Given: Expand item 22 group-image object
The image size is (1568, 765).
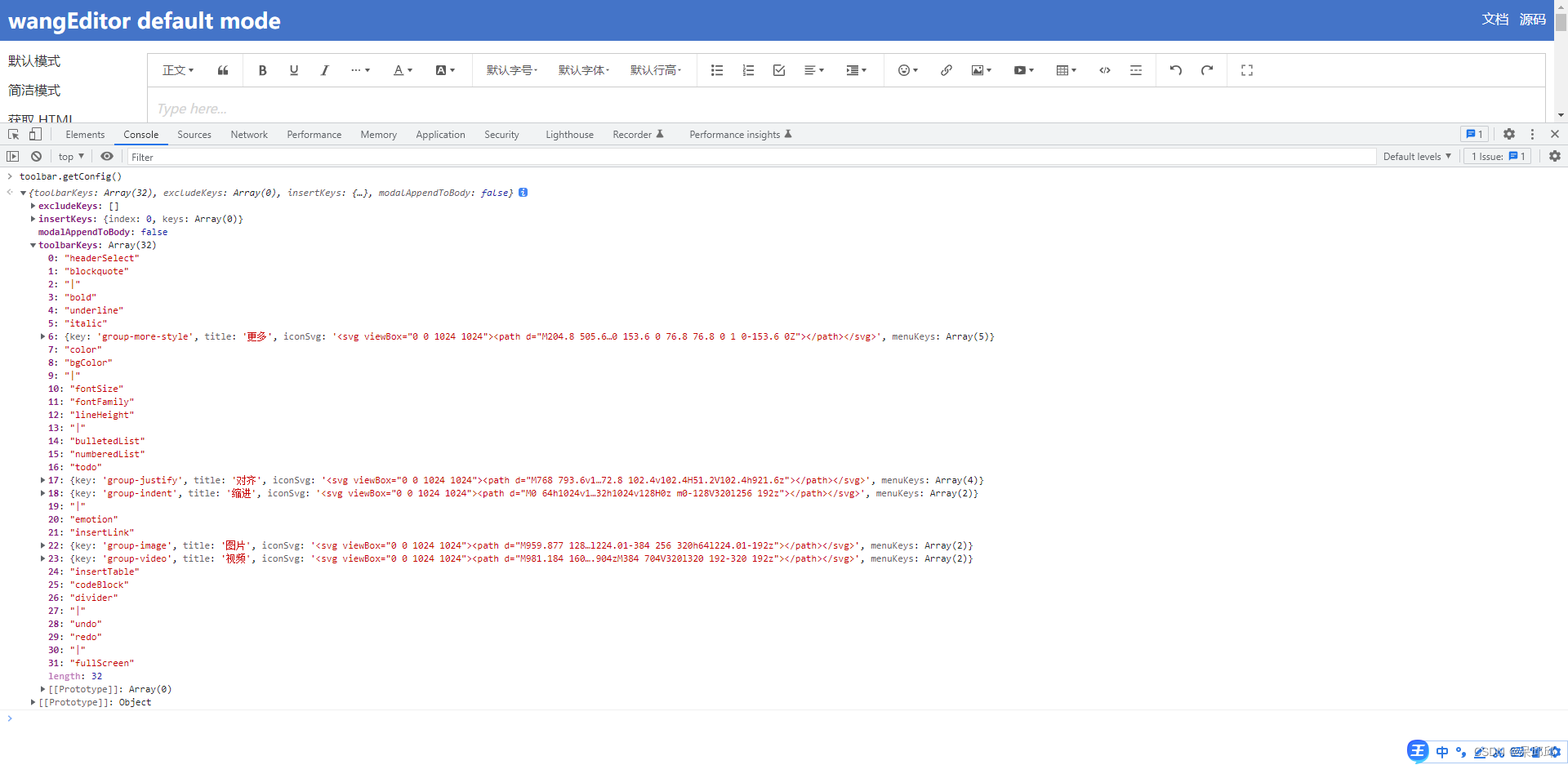Looking at the screenshot, I should pyautogui.click(x=42, y=545).
